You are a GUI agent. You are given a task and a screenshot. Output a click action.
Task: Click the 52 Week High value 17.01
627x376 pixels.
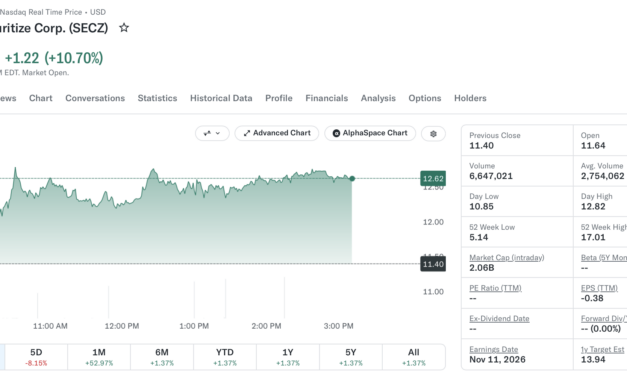pos(593,237)
